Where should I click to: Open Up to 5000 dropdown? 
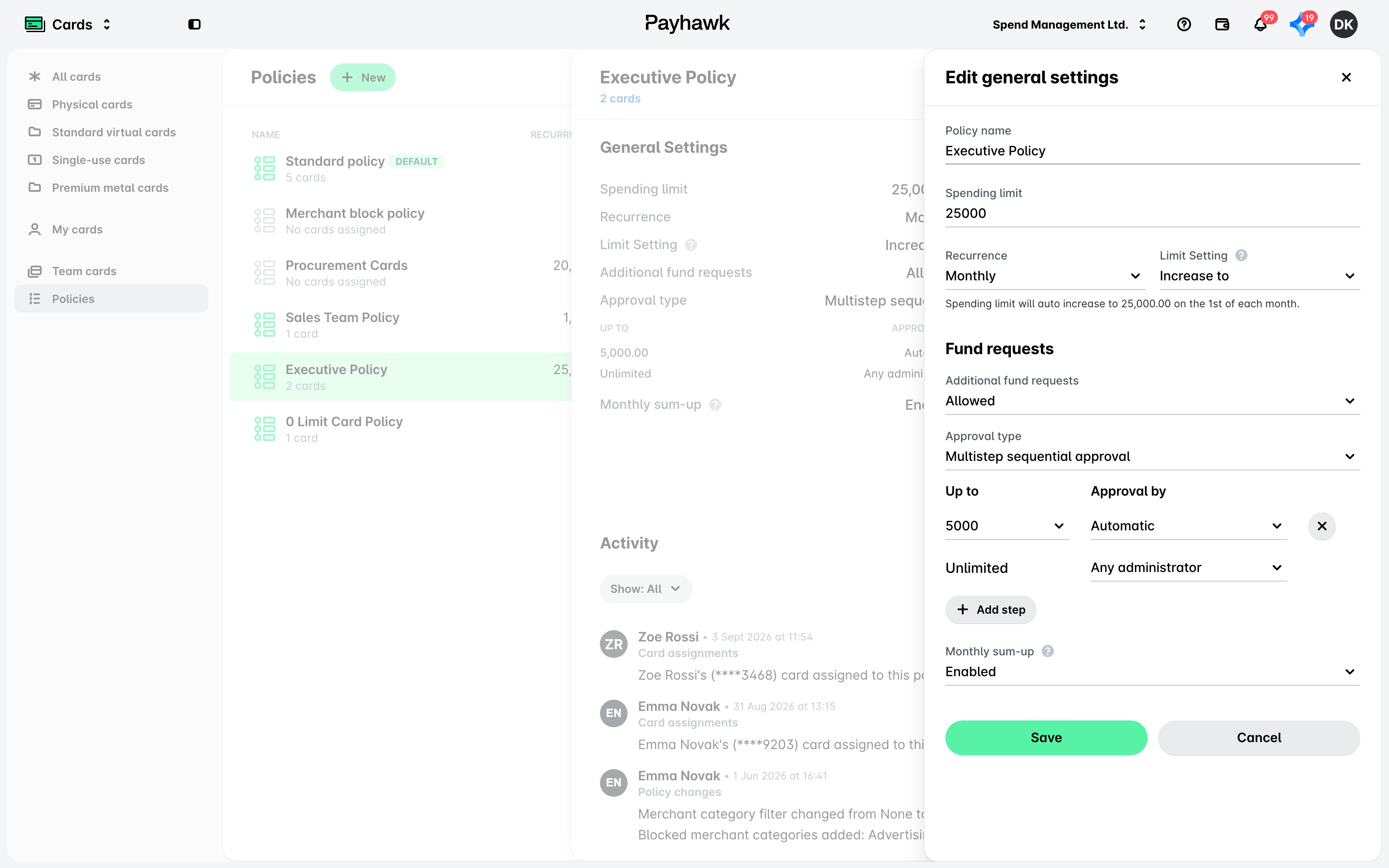(x=1007, y=526)
